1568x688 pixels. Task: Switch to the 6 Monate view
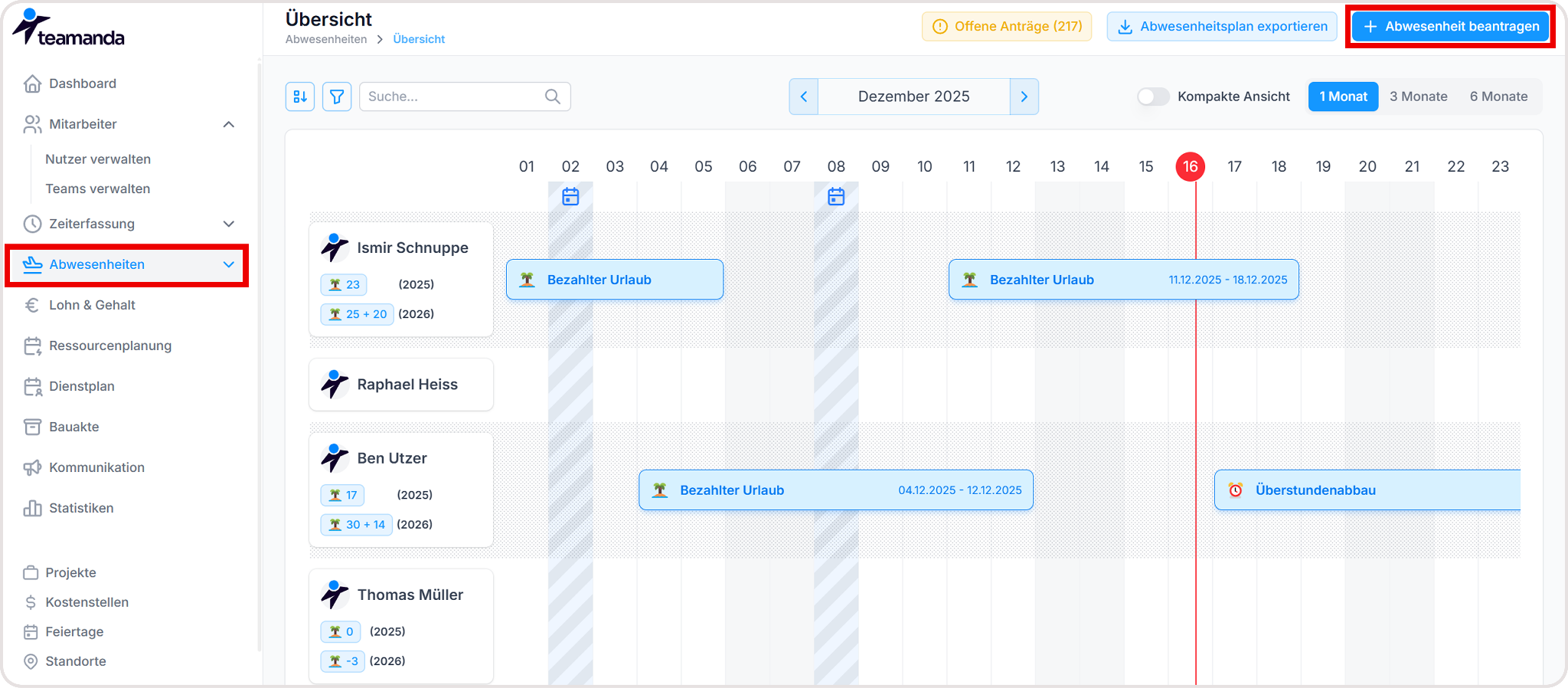tap(1498, 97)
